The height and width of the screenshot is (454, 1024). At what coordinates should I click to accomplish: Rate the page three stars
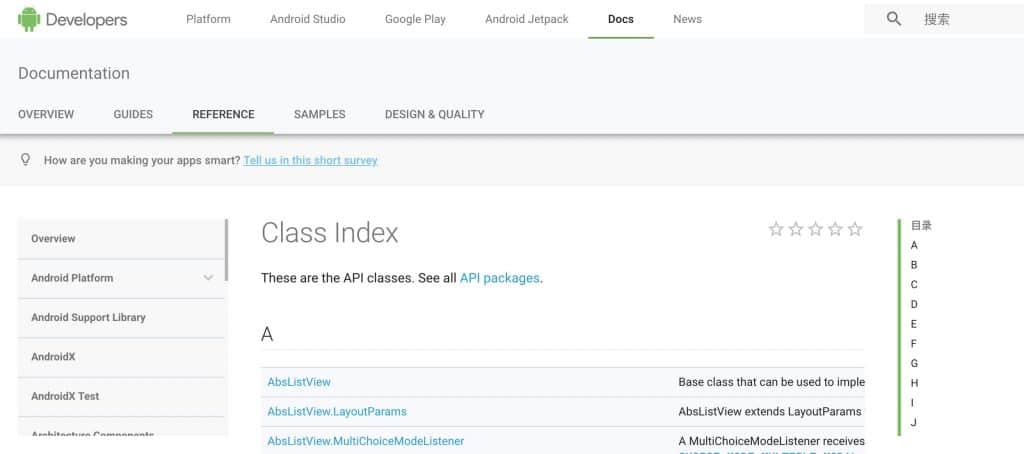[x=815, y=229]
